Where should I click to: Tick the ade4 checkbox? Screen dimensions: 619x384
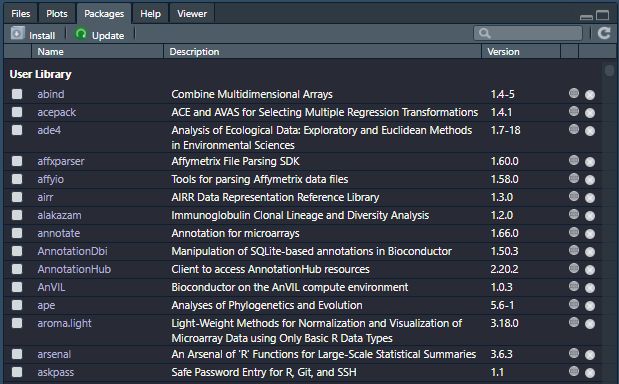click(x=17, y=130)
